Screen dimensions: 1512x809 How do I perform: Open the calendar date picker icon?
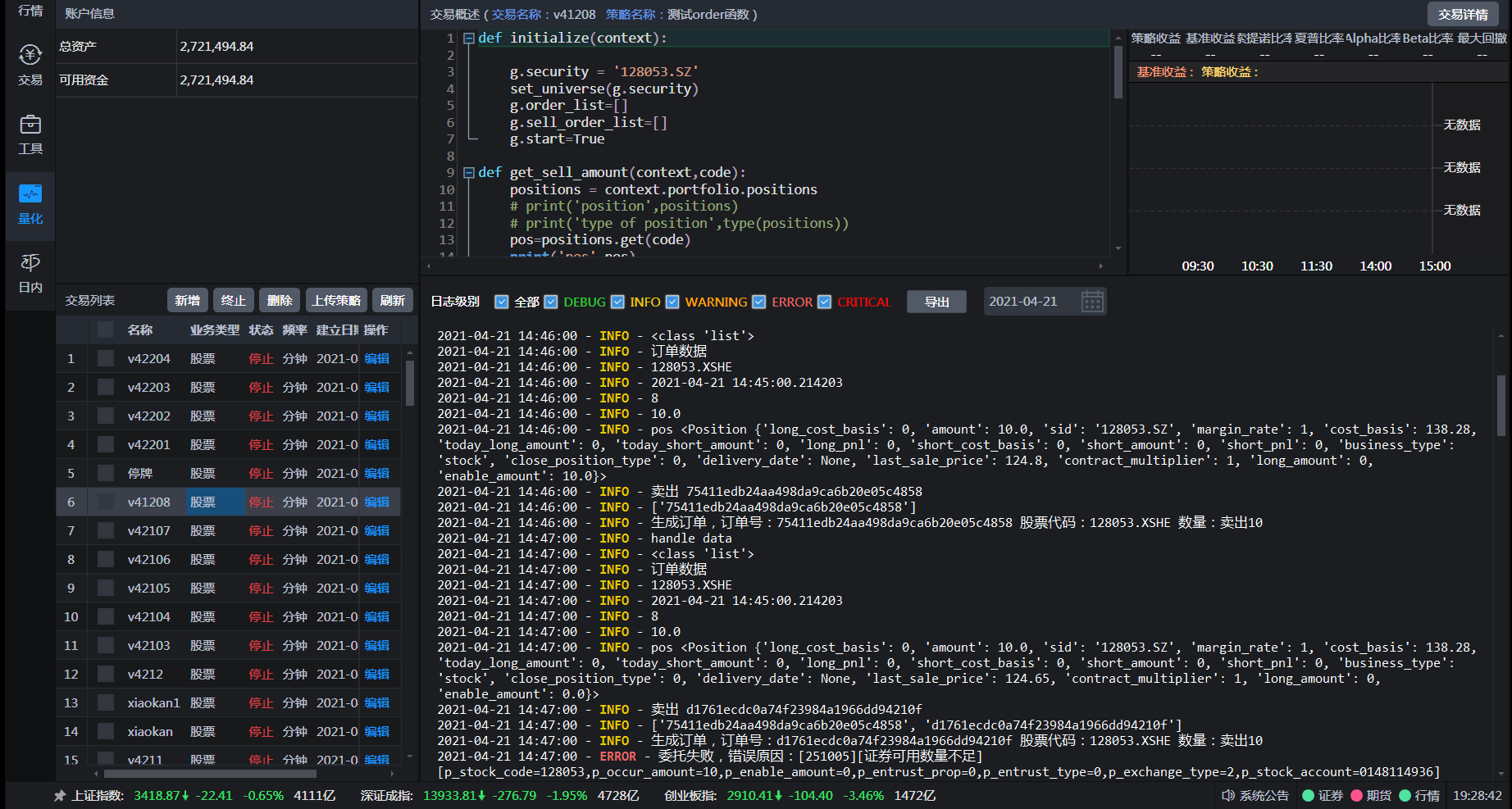tap(1092, 302)
